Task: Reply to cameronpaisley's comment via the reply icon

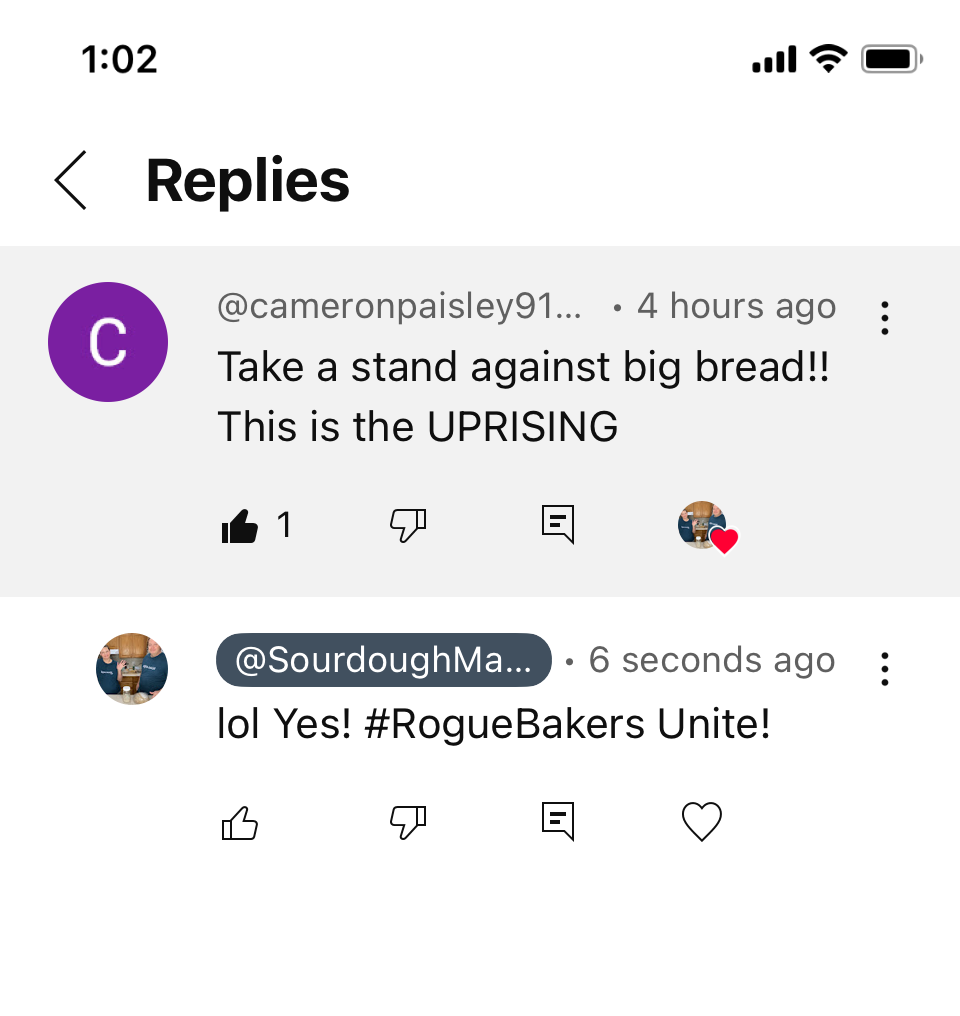Action: coord(558,524)
